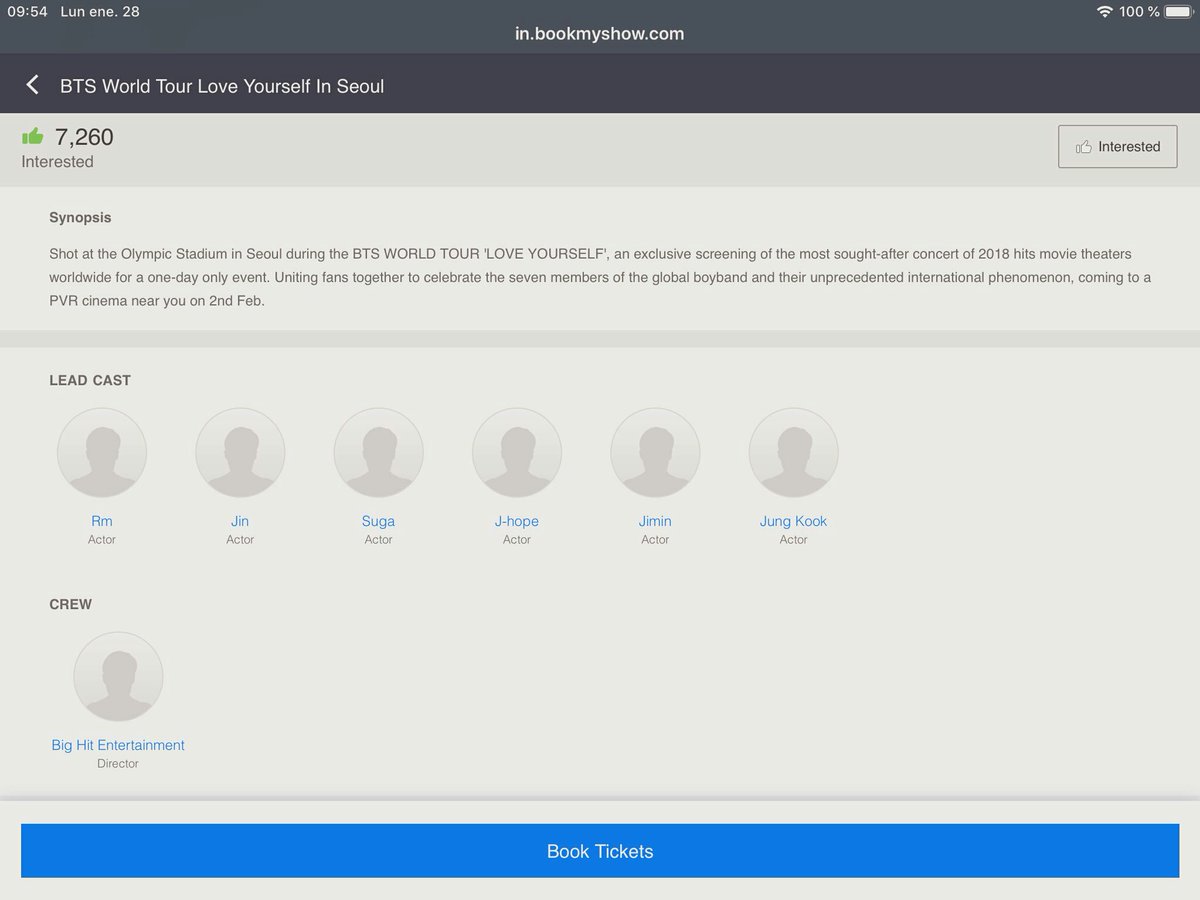Open Jin's cast avatar
1200x900 pixels.
pos(240,453)
